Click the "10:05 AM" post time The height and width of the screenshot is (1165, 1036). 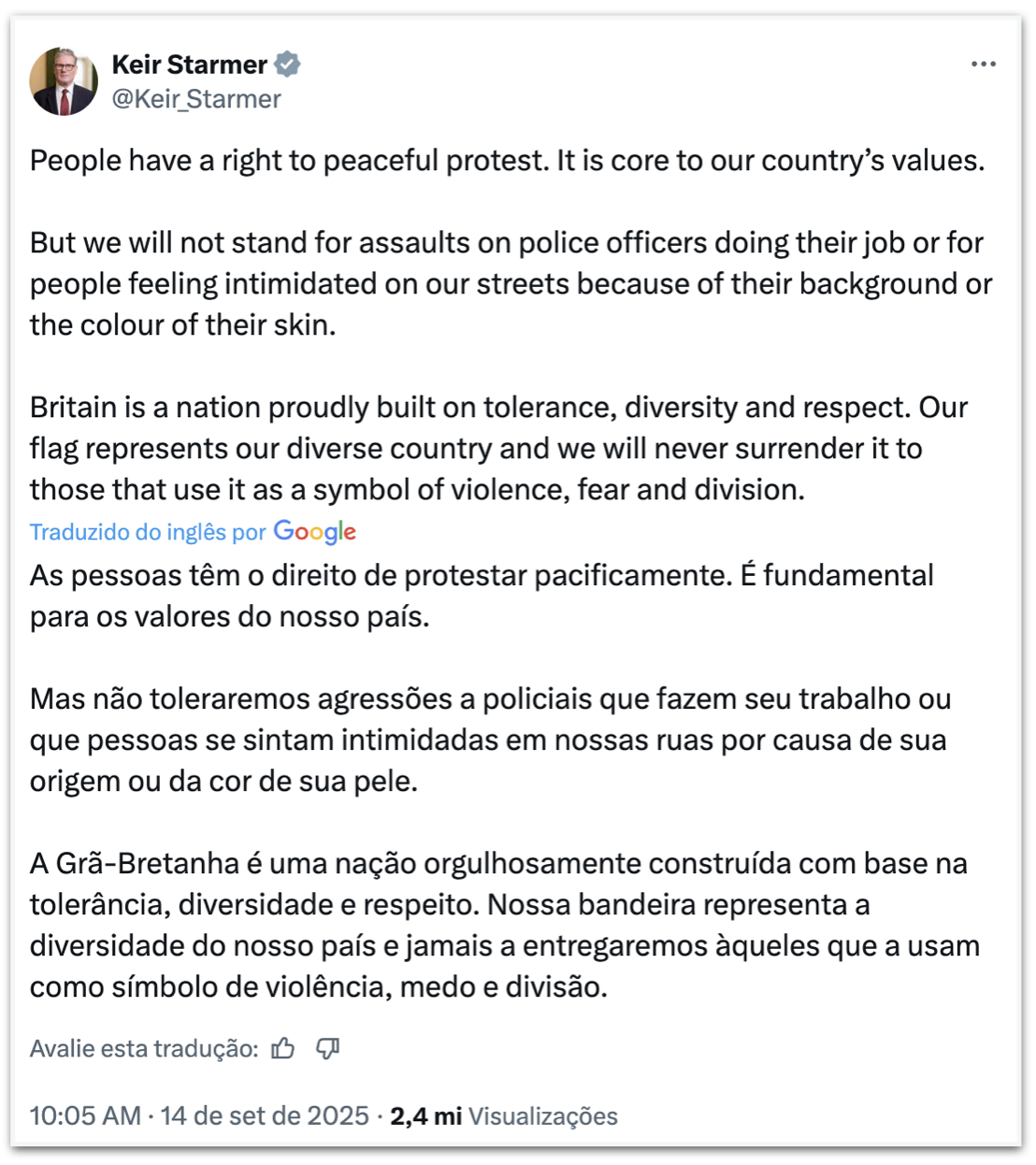pyautogui.click(x=85, y=1115)
